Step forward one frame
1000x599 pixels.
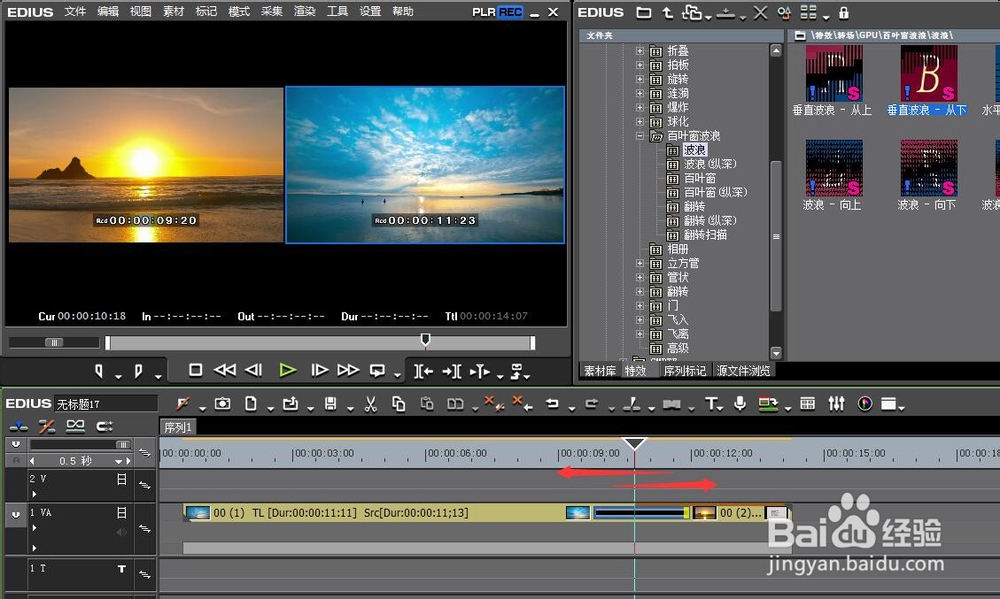(x=319, y=370)
